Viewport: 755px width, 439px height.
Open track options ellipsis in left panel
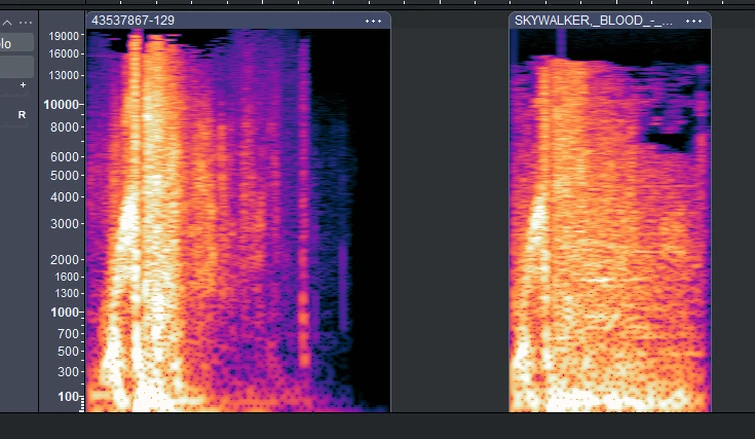26,23
